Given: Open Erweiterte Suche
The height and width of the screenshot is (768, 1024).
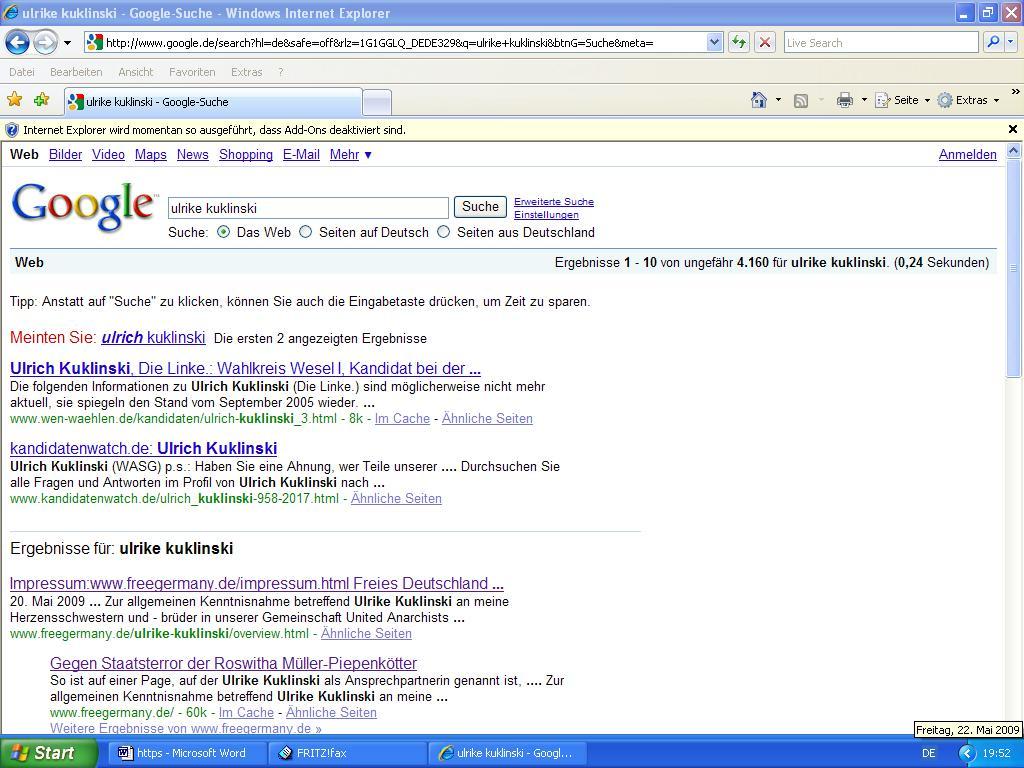Looking at the screenshot, I should click(x=554, y=202).
